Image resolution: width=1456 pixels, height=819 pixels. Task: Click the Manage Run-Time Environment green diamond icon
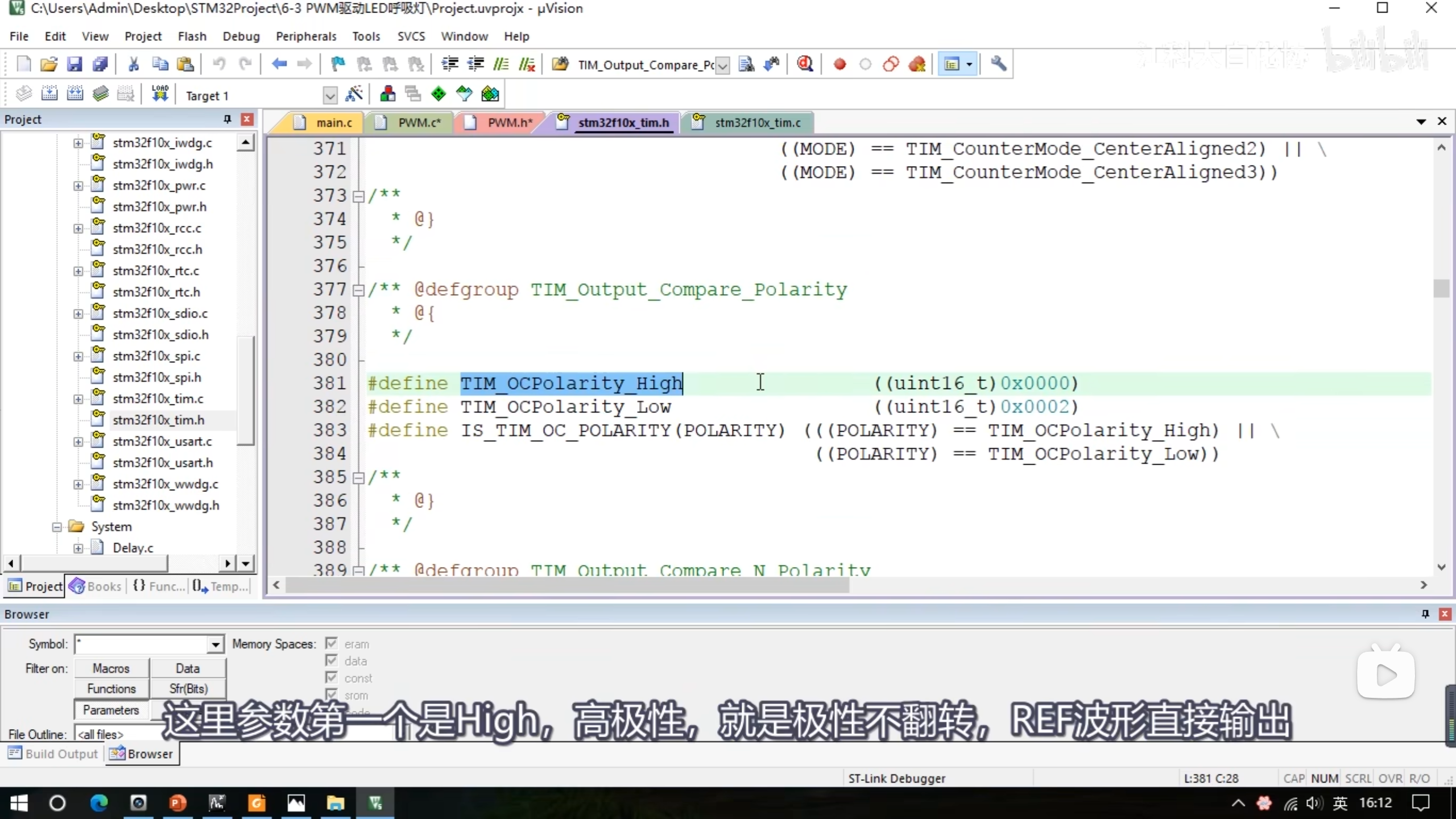click(438, 94)
